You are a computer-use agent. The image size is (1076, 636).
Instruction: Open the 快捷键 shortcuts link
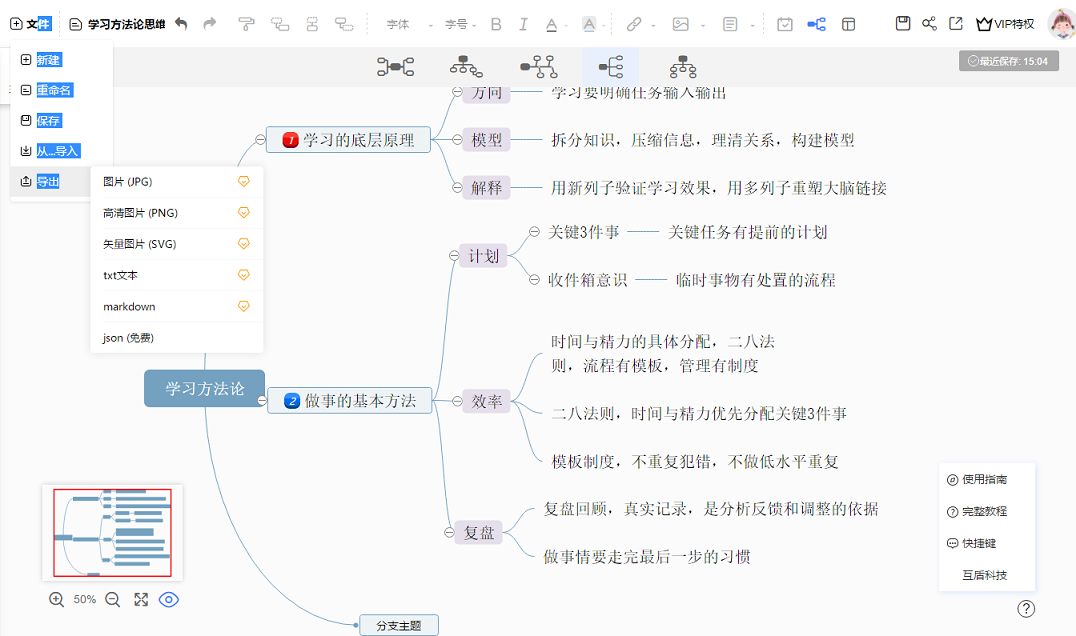pos(981,543)
